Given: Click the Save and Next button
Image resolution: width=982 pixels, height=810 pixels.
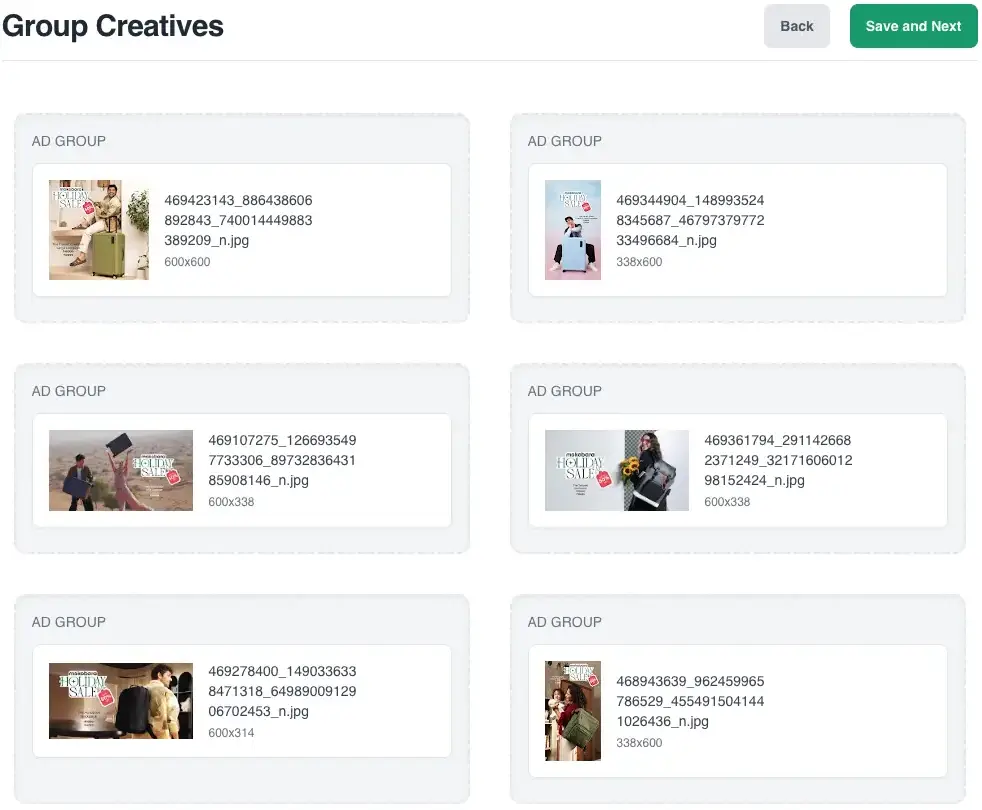Looking at the screenshot, I should pyautogui.click(x=913, y=26).
